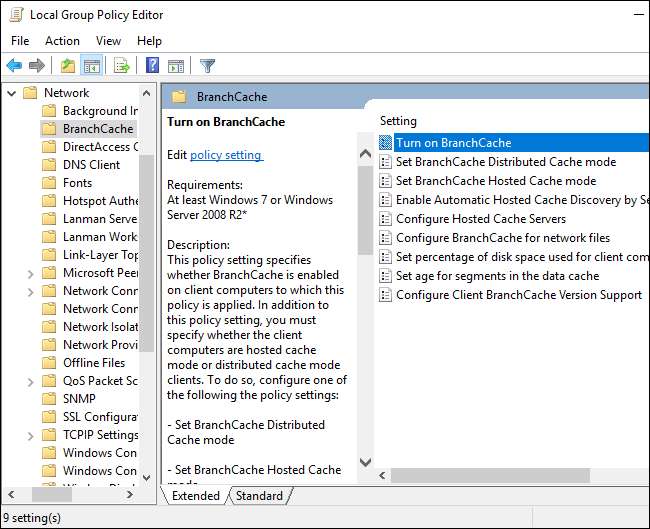Toggle the Show/Hide Console Tree icon
The image size is (650, 529).
[x=91, y=66]
